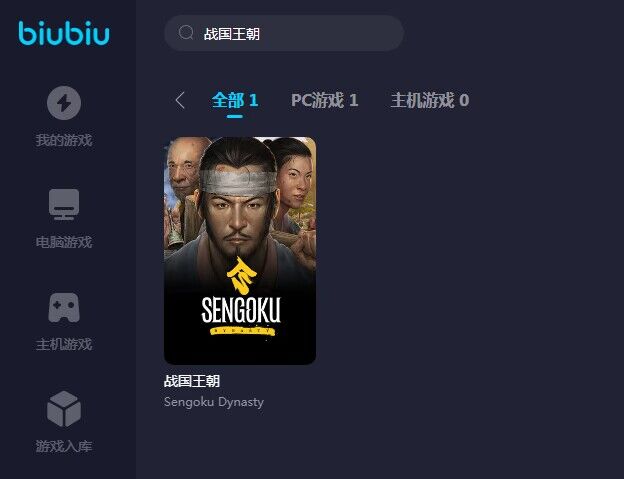Open the cube 游戏入库 icon
This screenshot has width=624, height=479.
(64, 409)
